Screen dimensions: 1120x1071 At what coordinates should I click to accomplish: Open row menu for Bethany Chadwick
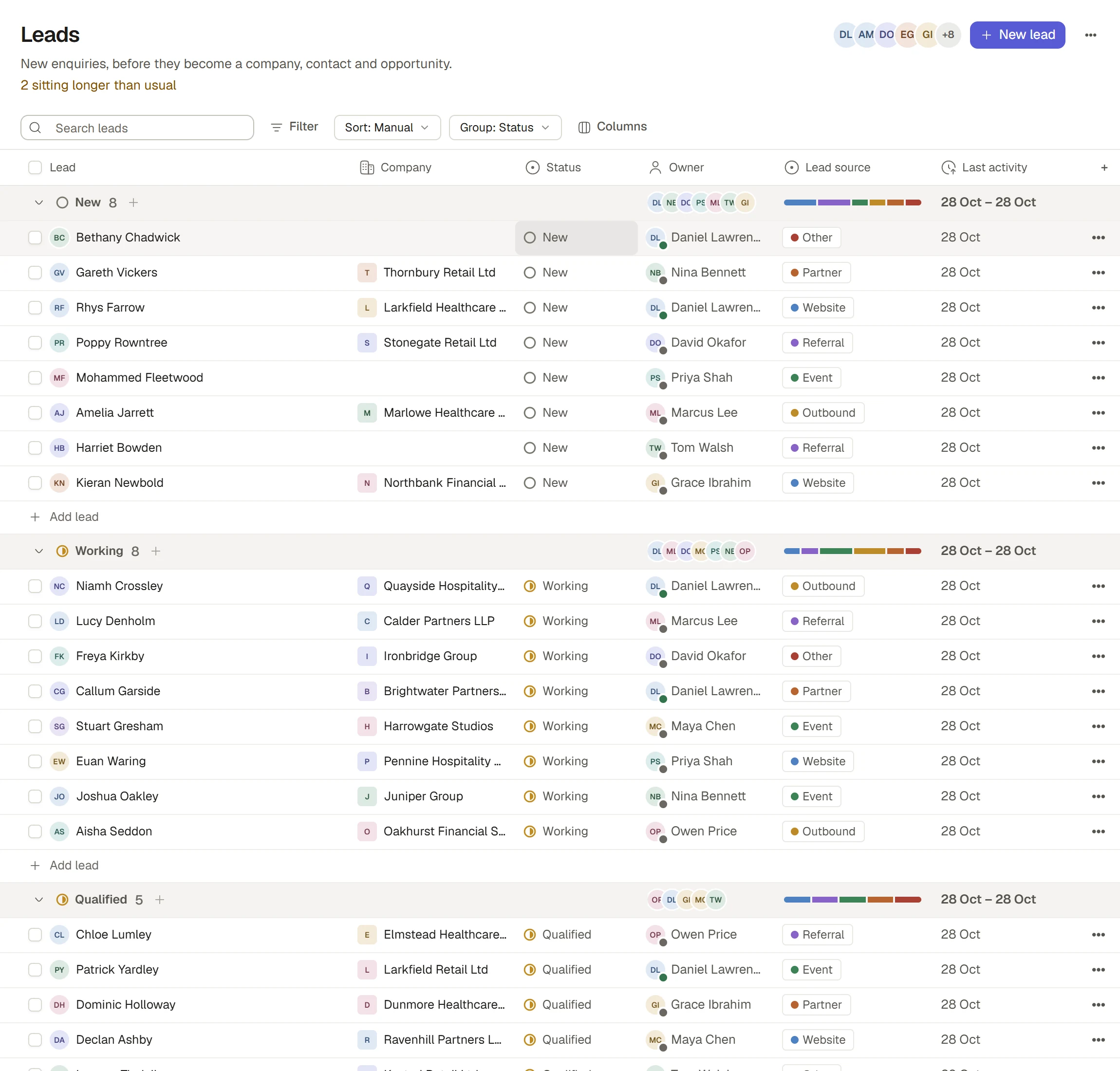[1098, 238]
